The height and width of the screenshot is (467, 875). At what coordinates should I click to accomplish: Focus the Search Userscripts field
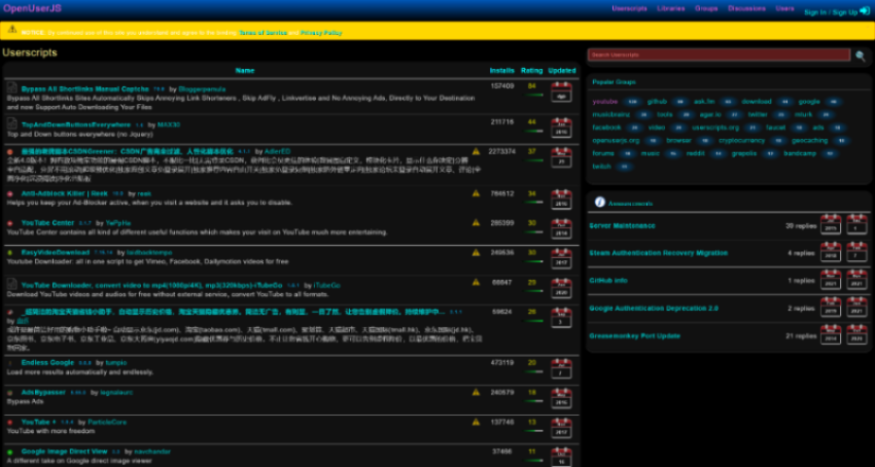click(x=719, y=55)
